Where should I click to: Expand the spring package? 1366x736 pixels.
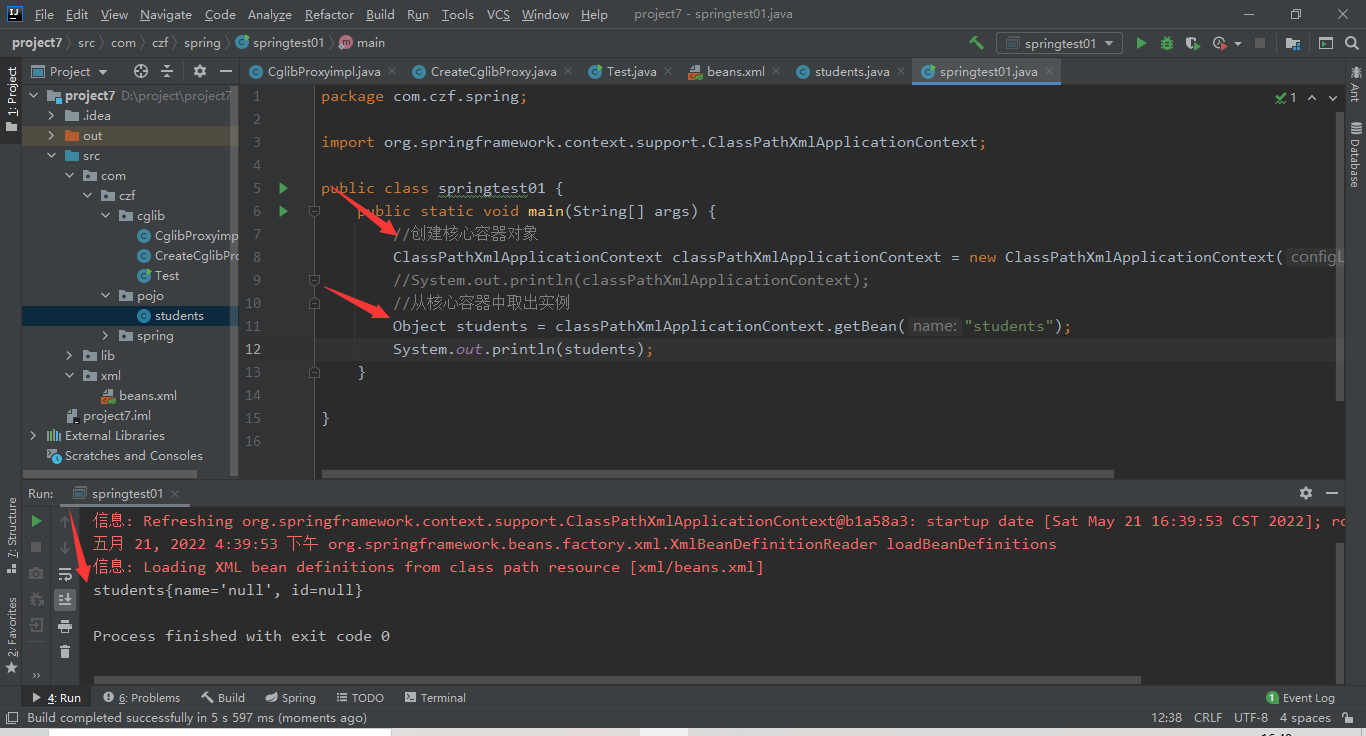105,336
